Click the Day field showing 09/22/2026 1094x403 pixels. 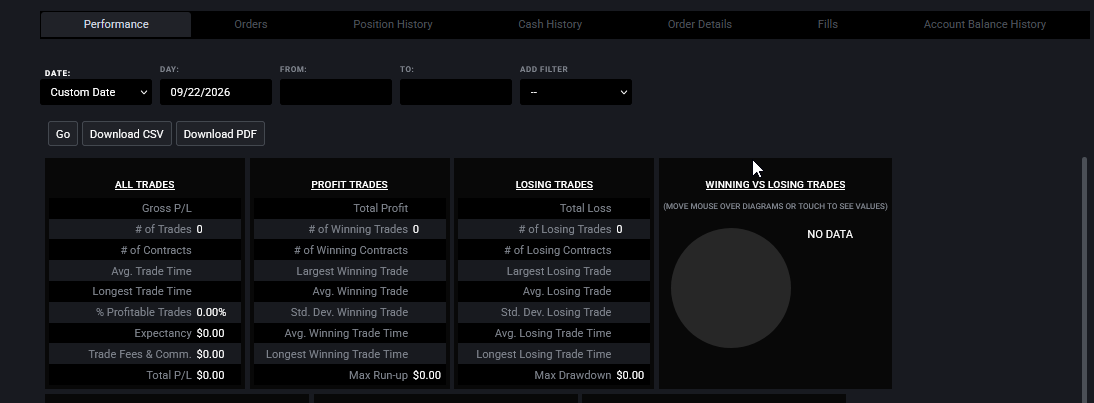tap(216, 92)
